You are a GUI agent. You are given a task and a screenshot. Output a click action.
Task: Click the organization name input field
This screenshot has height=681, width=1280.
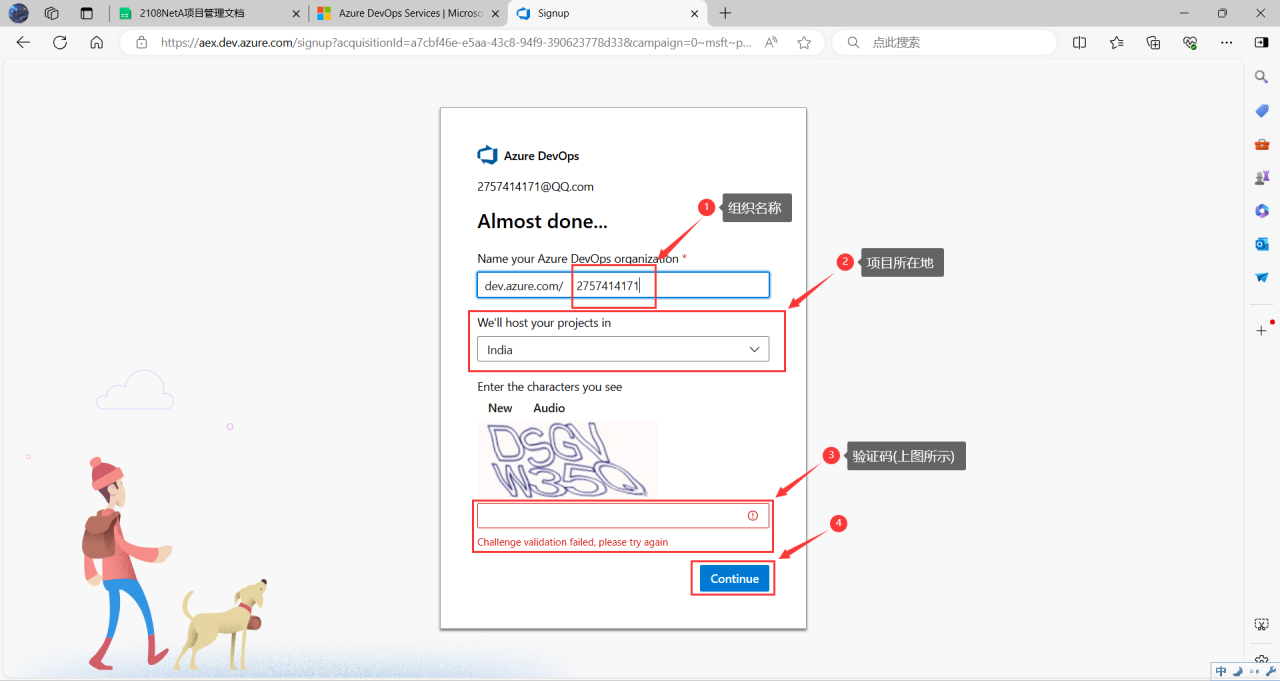pos(623,285)
